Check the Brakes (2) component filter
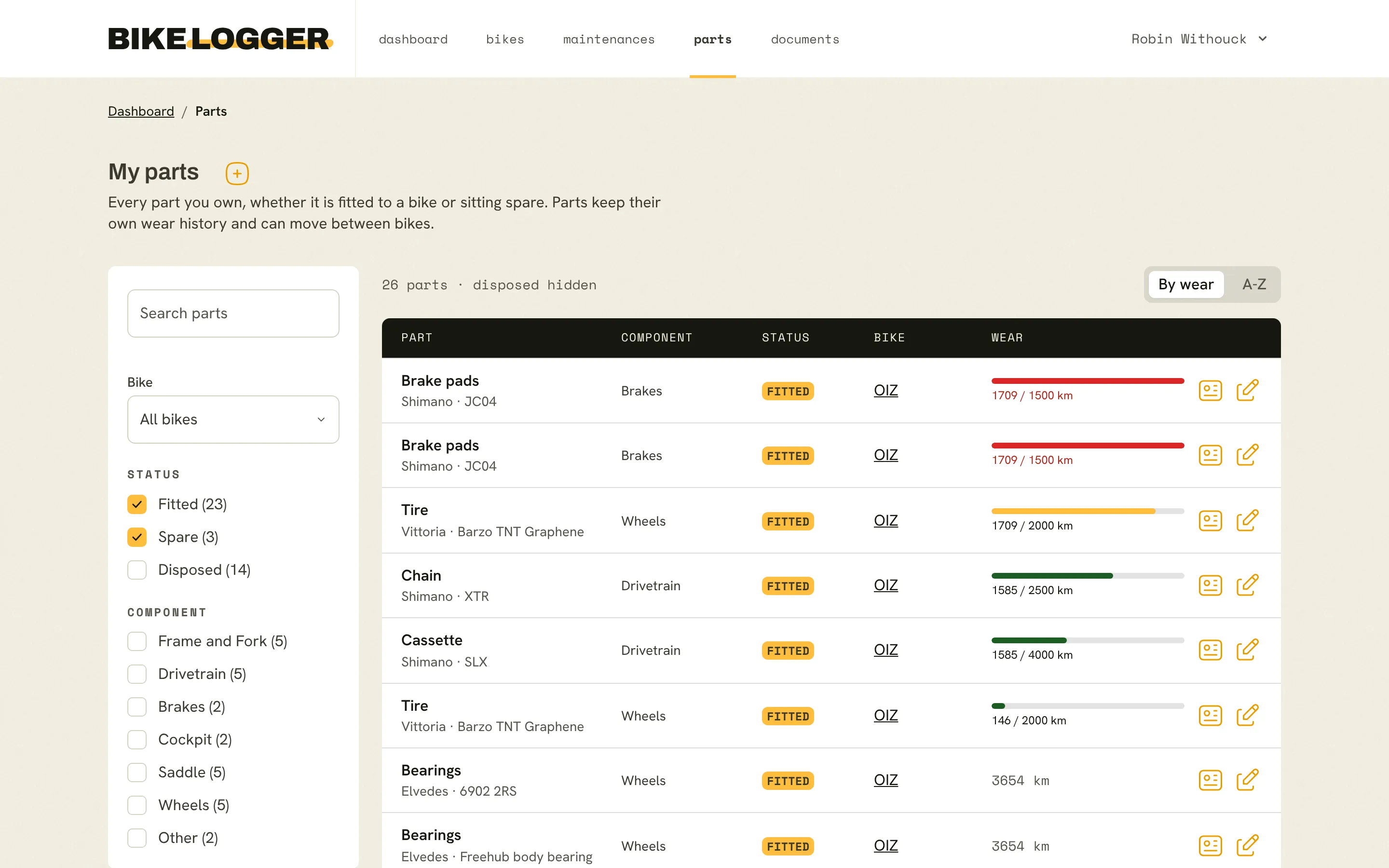The height and width of the screenshot is (868, 1389). pos(136,706)
